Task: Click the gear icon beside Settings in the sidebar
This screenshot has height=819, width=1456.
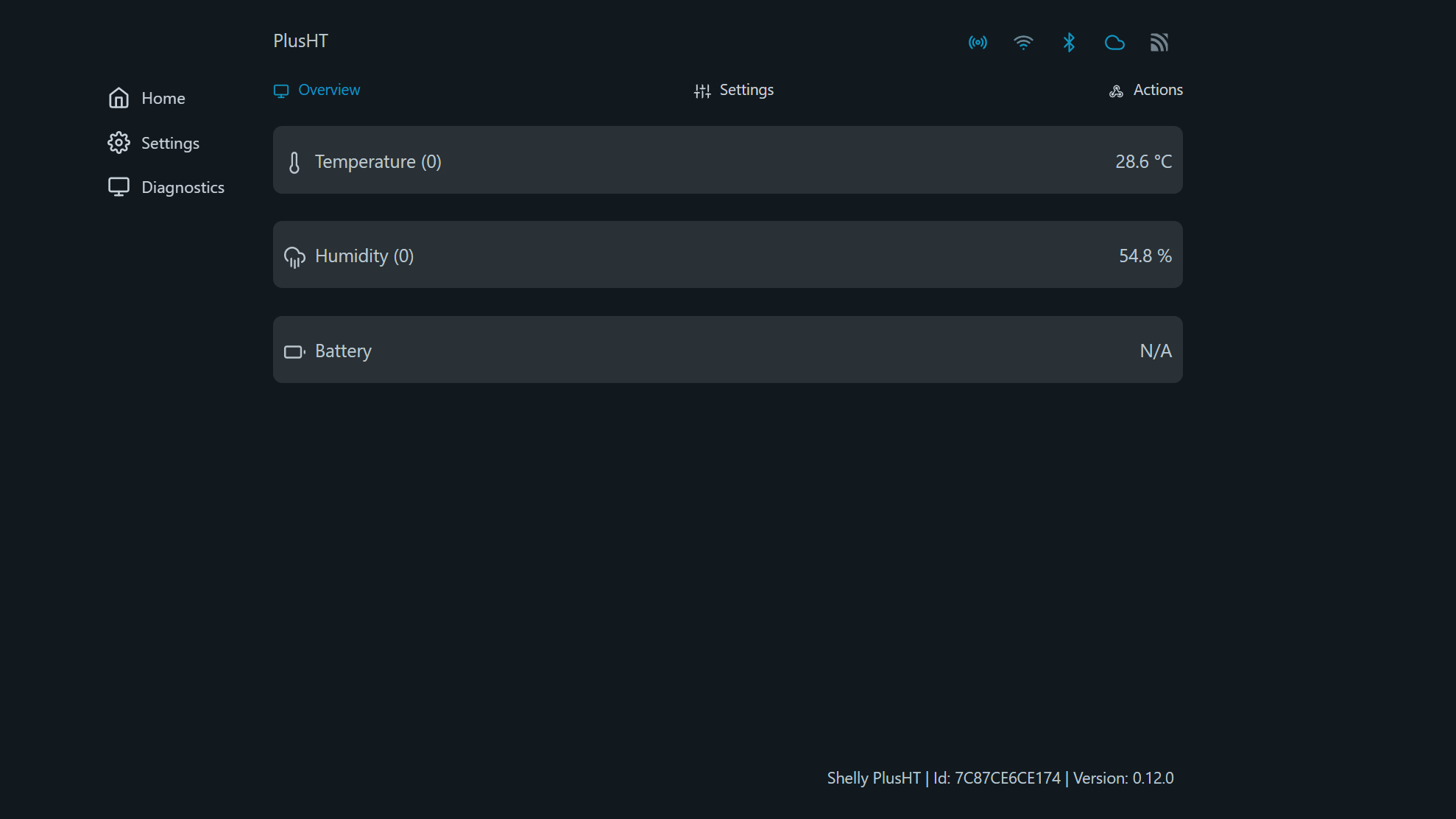Action: click(x=119, y=143)
